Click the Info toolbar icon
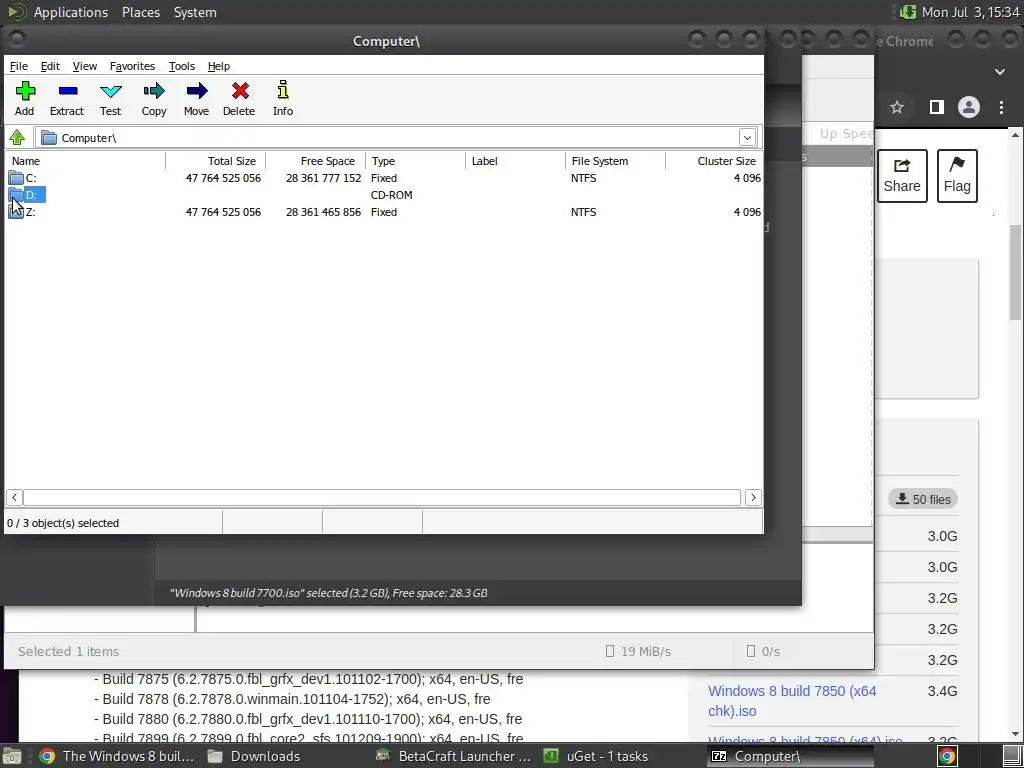This screenshot has width=1024, height=768. [283, 99]
